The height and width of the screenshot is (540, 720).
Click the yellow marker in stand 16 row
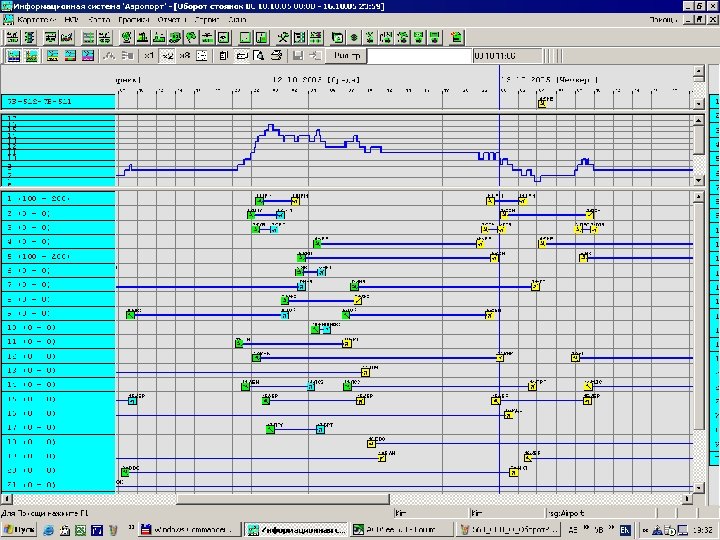(x=508, y=415)
